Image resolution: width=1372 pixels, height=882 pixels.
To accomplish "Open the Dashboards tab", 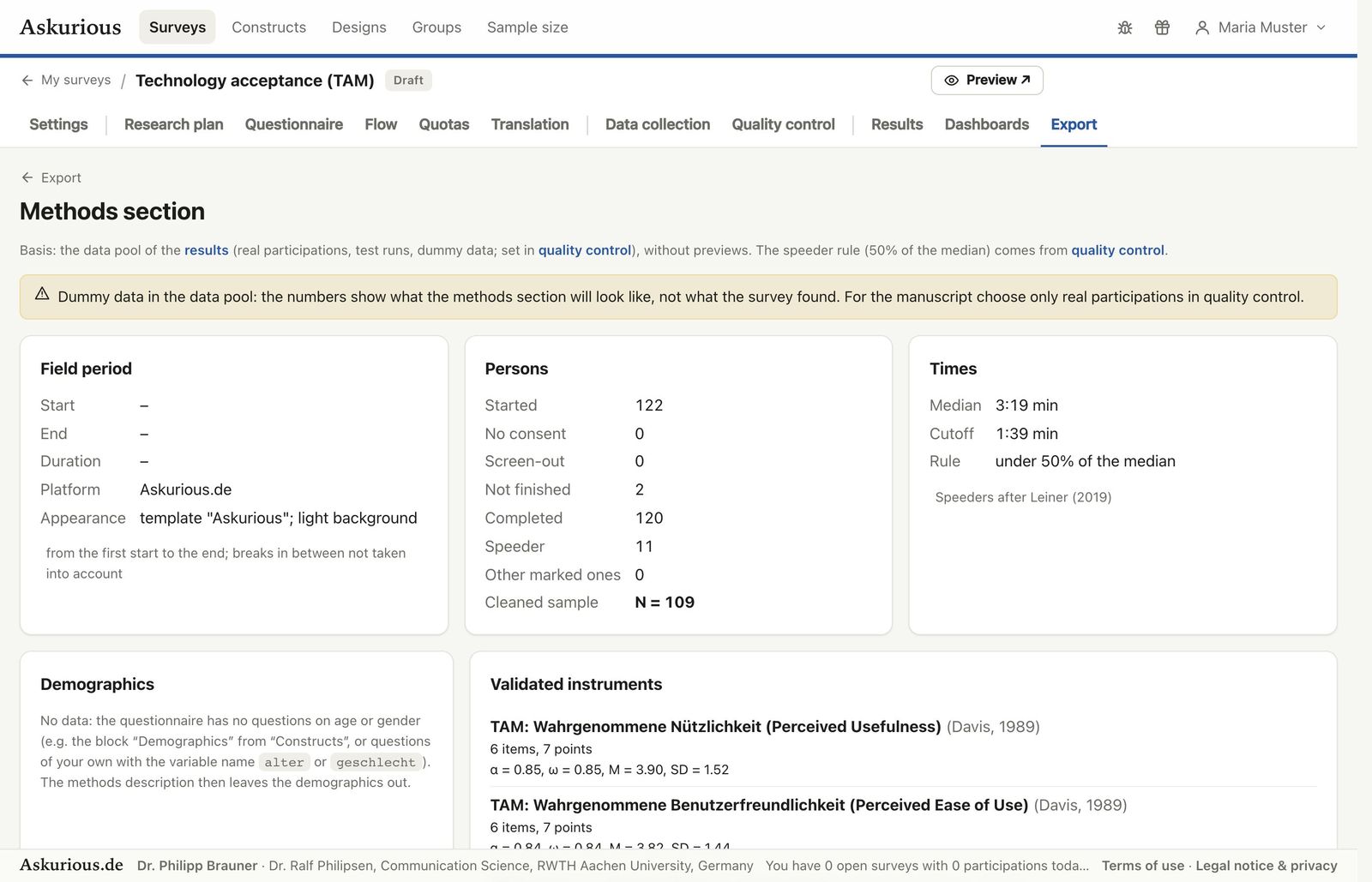I will pyautogui.click(x=987, y=124).
